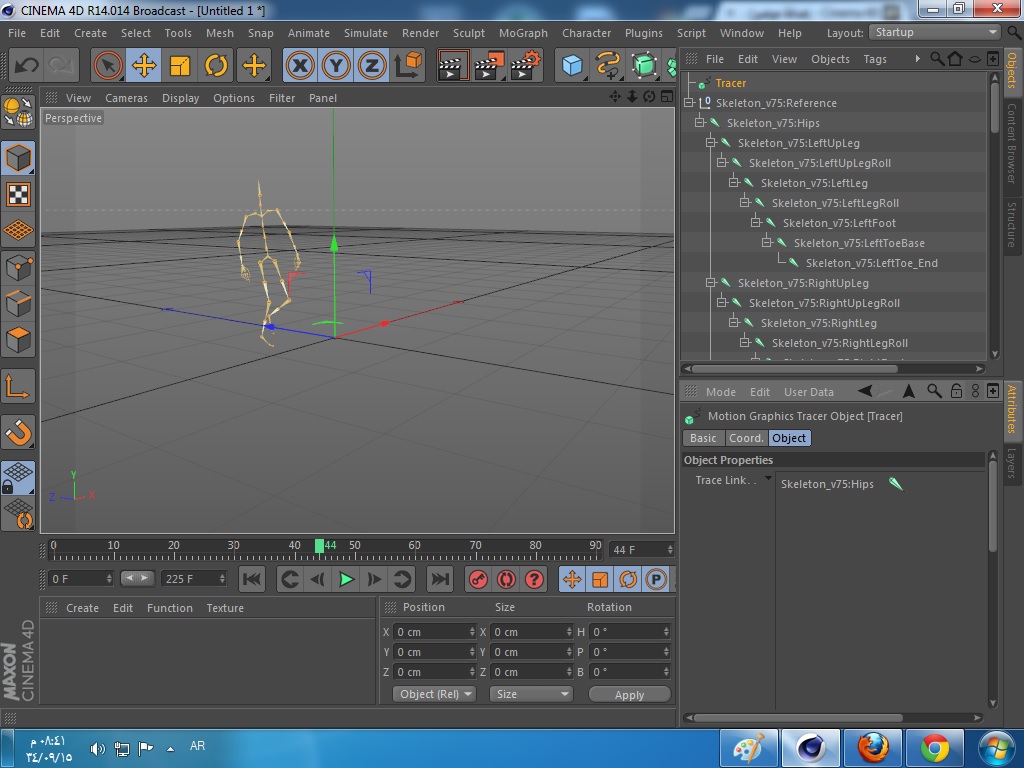Open Firefox from the taskbar
The width and height of the screenshot is (1024, 768).
(872, 748)
